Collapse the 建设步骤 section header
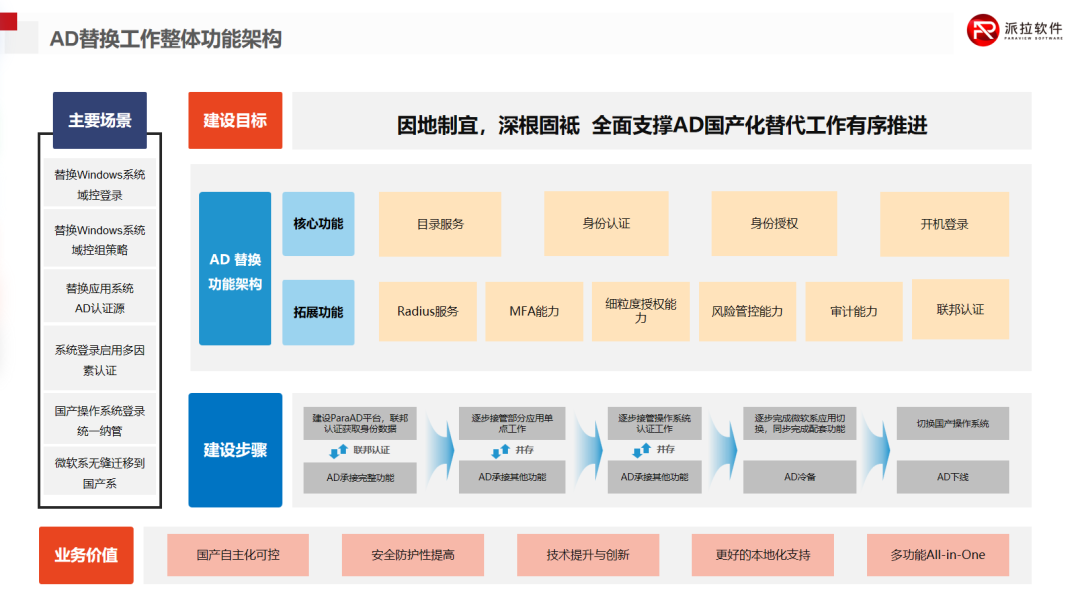This screenshot has width=1080, height=608. pos(235,449)
